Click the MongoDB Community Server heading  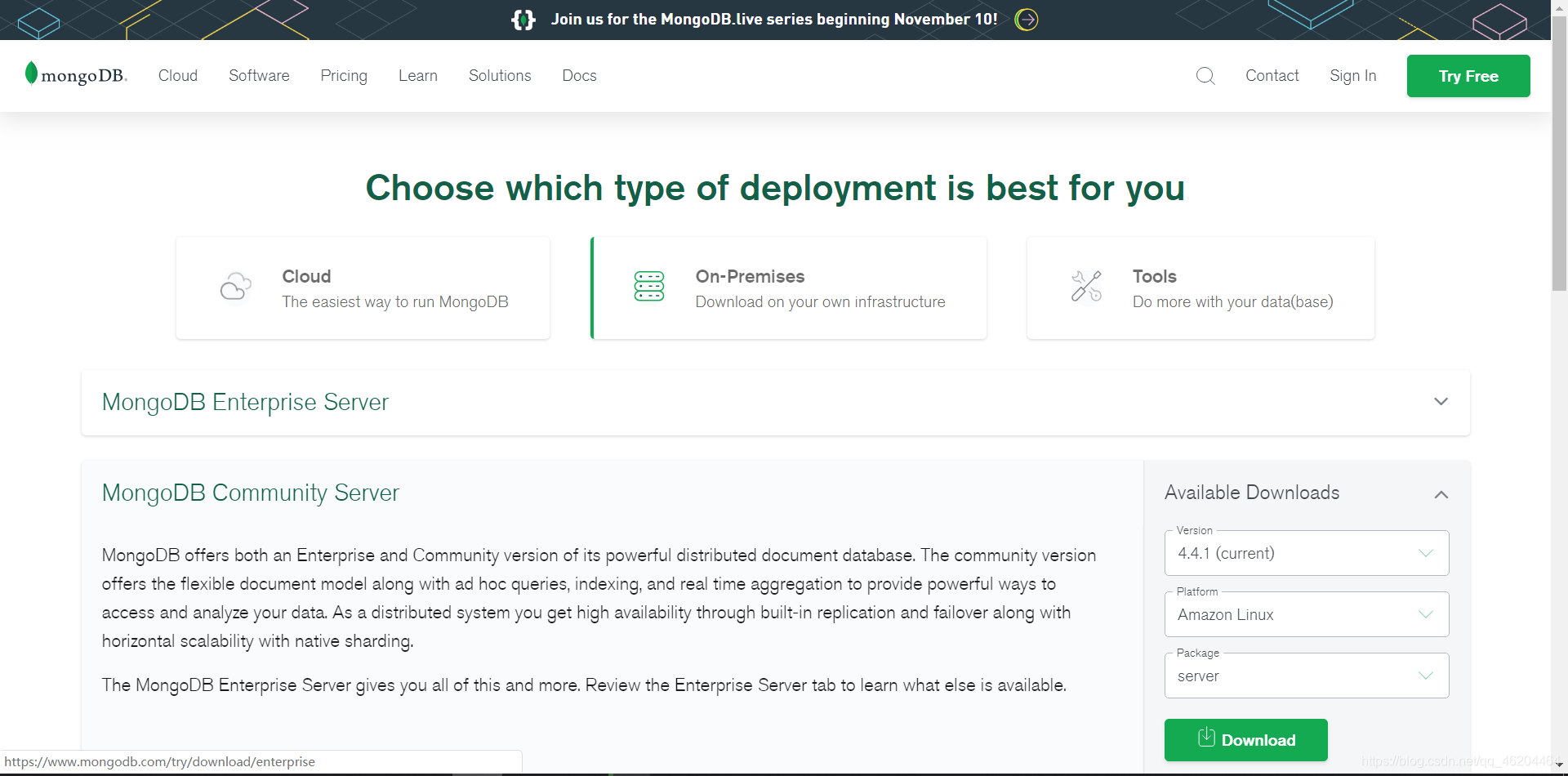tap(251, 493)
